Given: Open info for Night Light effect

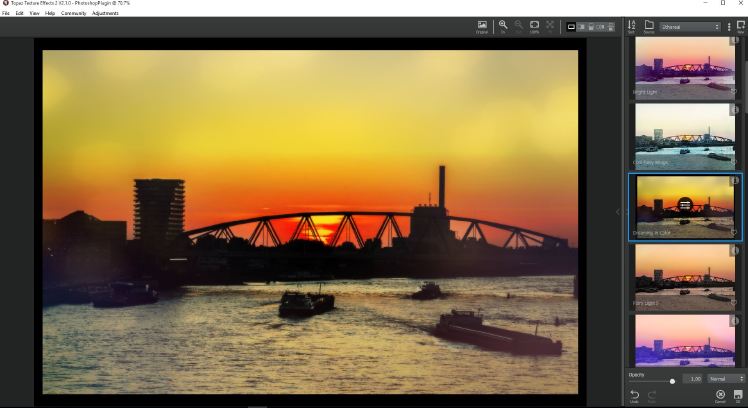Looking at the screenshot, I should [735, 41].
